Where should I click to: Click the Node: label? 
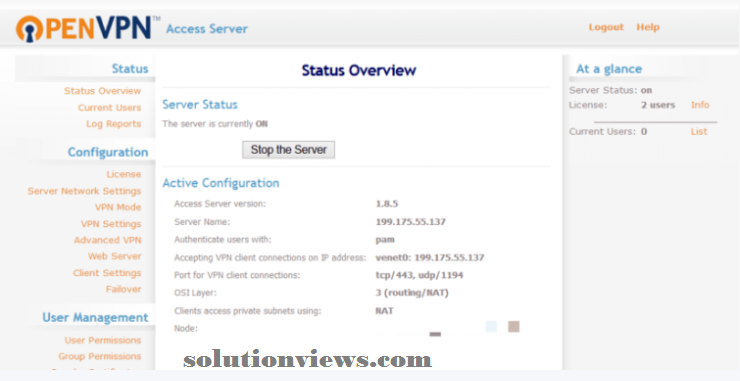click(x=186, y=329)
